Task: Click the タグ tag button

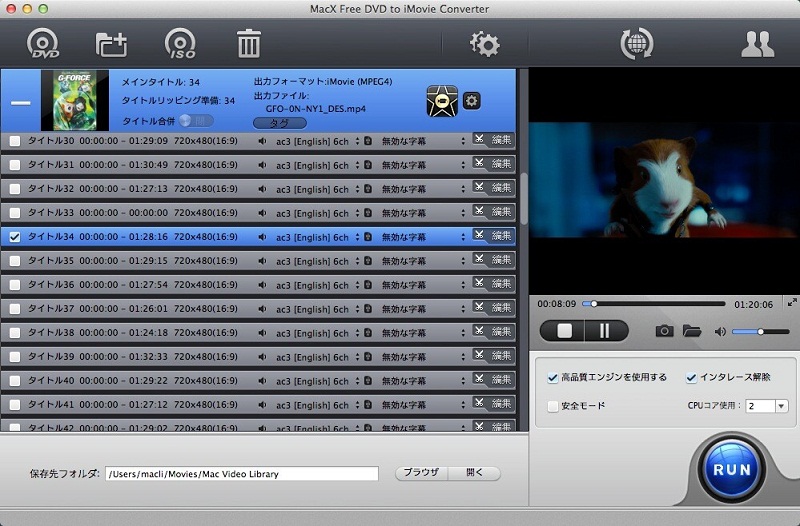Action: pos(280,123)
